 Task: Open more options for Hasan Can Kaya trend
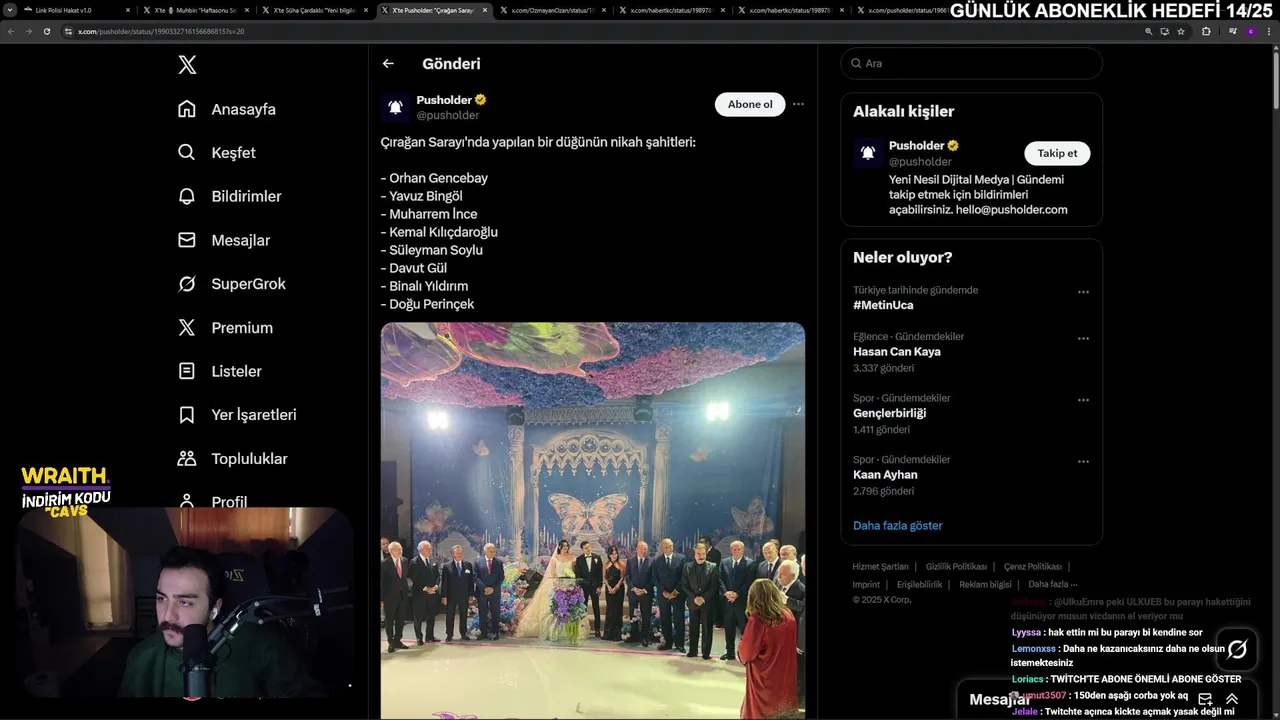tap(1083, 339)
